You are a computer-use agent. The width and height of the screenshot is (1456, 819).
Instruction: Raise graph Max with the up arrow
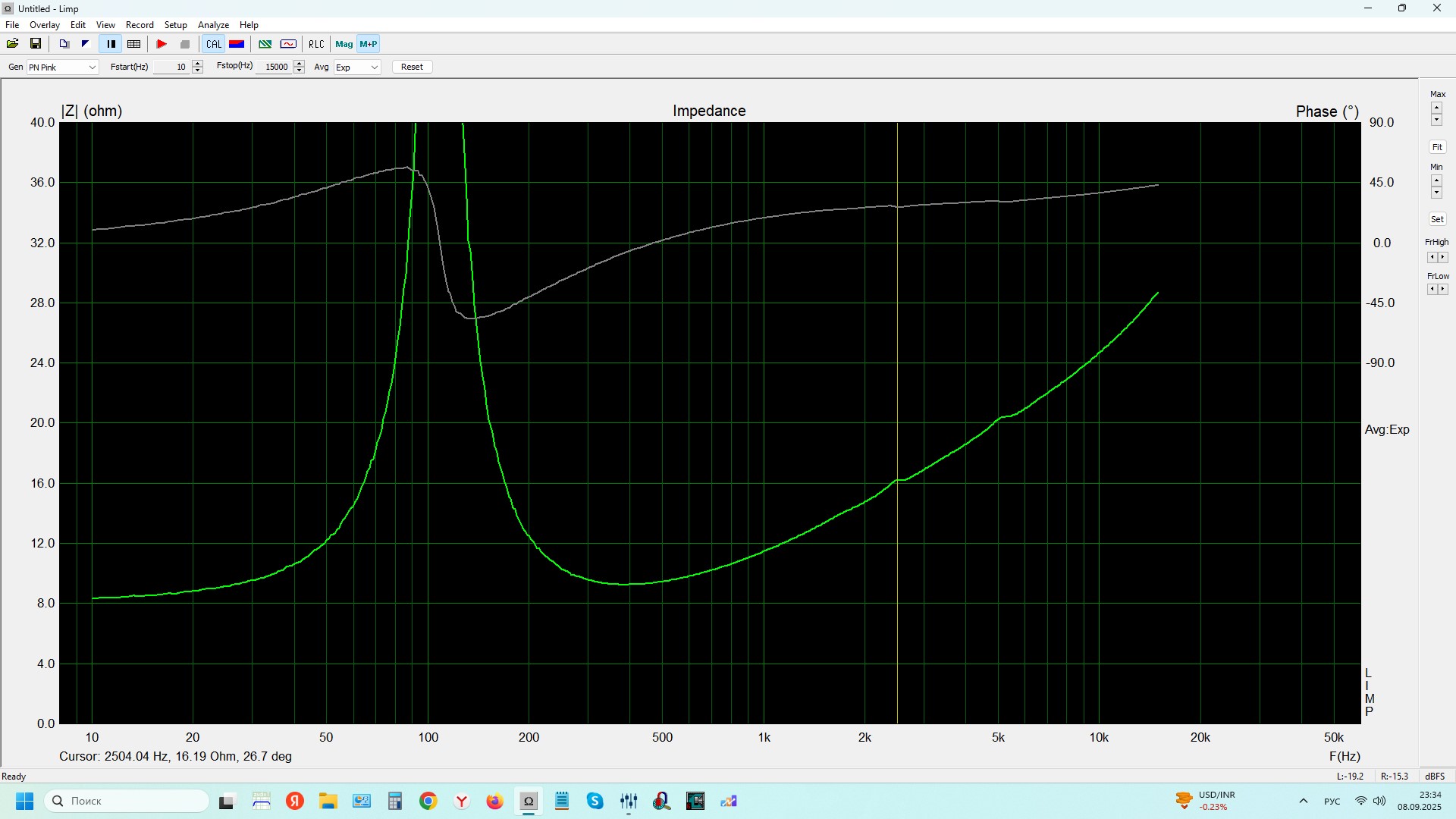(x=1436, y=108)
